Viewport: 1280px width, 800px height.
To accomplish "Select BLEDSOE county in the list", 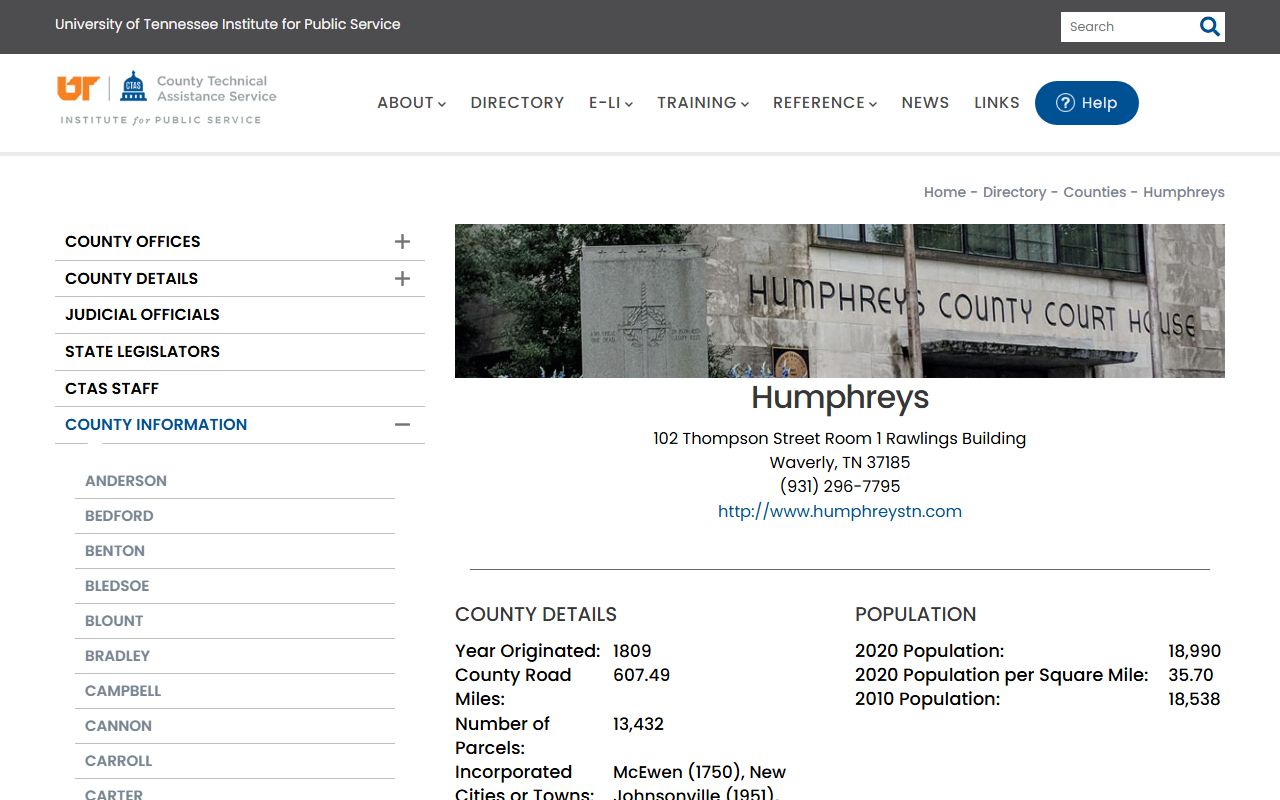I will click(117, 586).
